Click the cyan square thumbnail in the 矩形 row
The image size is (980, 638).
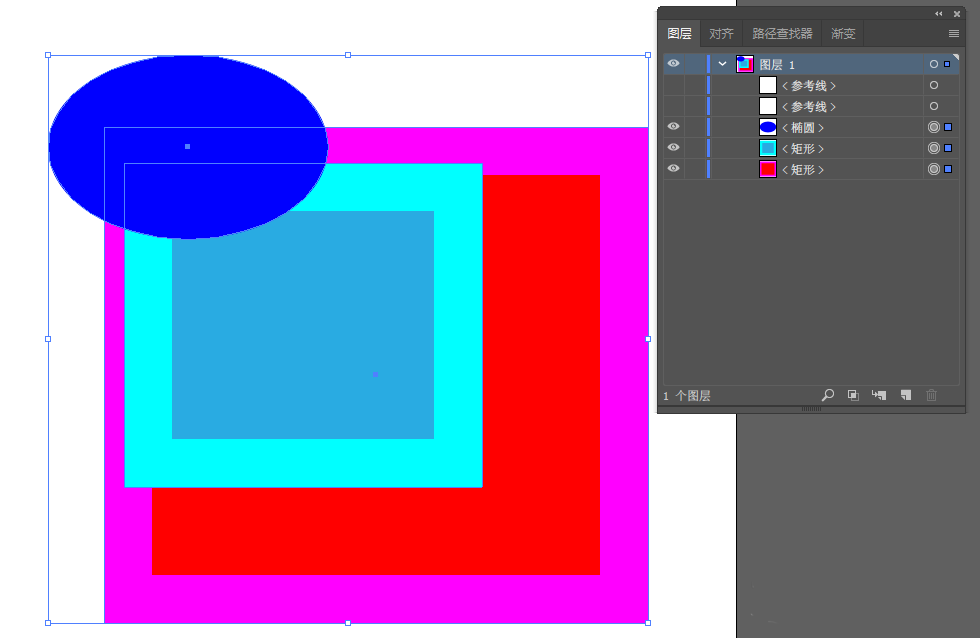(768, 148)
